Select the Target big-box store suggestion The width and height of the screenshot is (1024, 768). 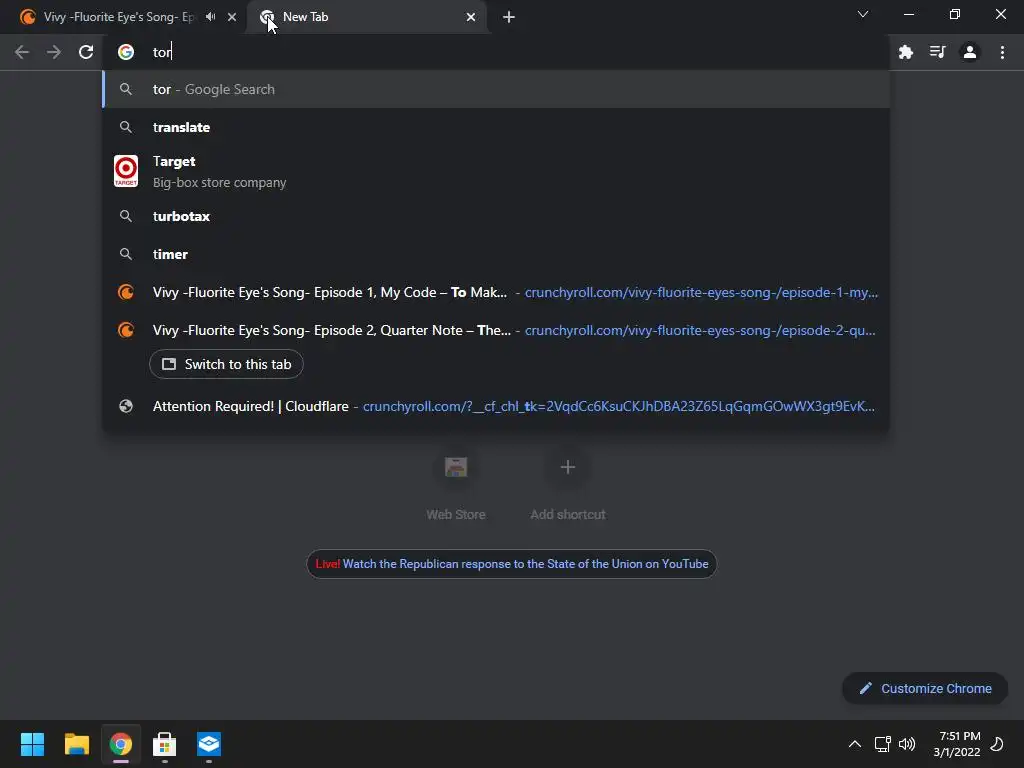click(496, 172)
